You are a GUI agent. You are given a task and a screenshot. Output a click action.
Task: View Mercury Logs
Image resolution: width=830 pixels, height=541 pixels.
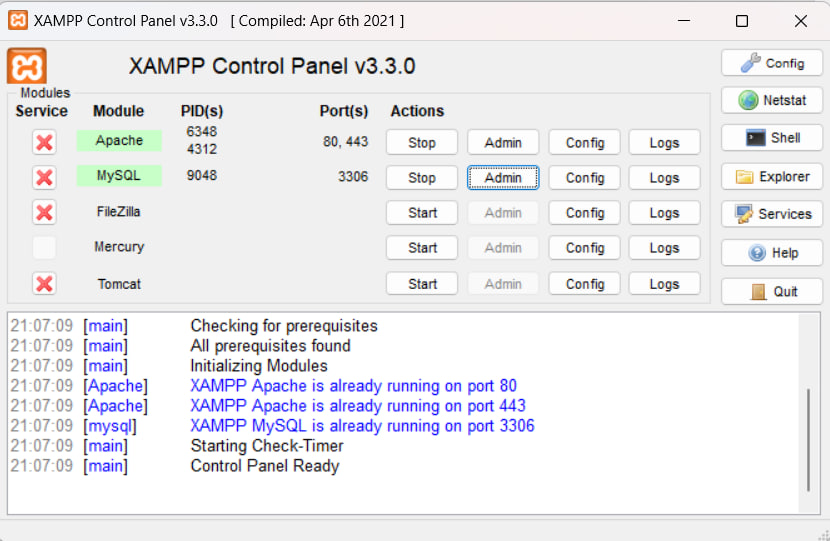tap(664, 247)
